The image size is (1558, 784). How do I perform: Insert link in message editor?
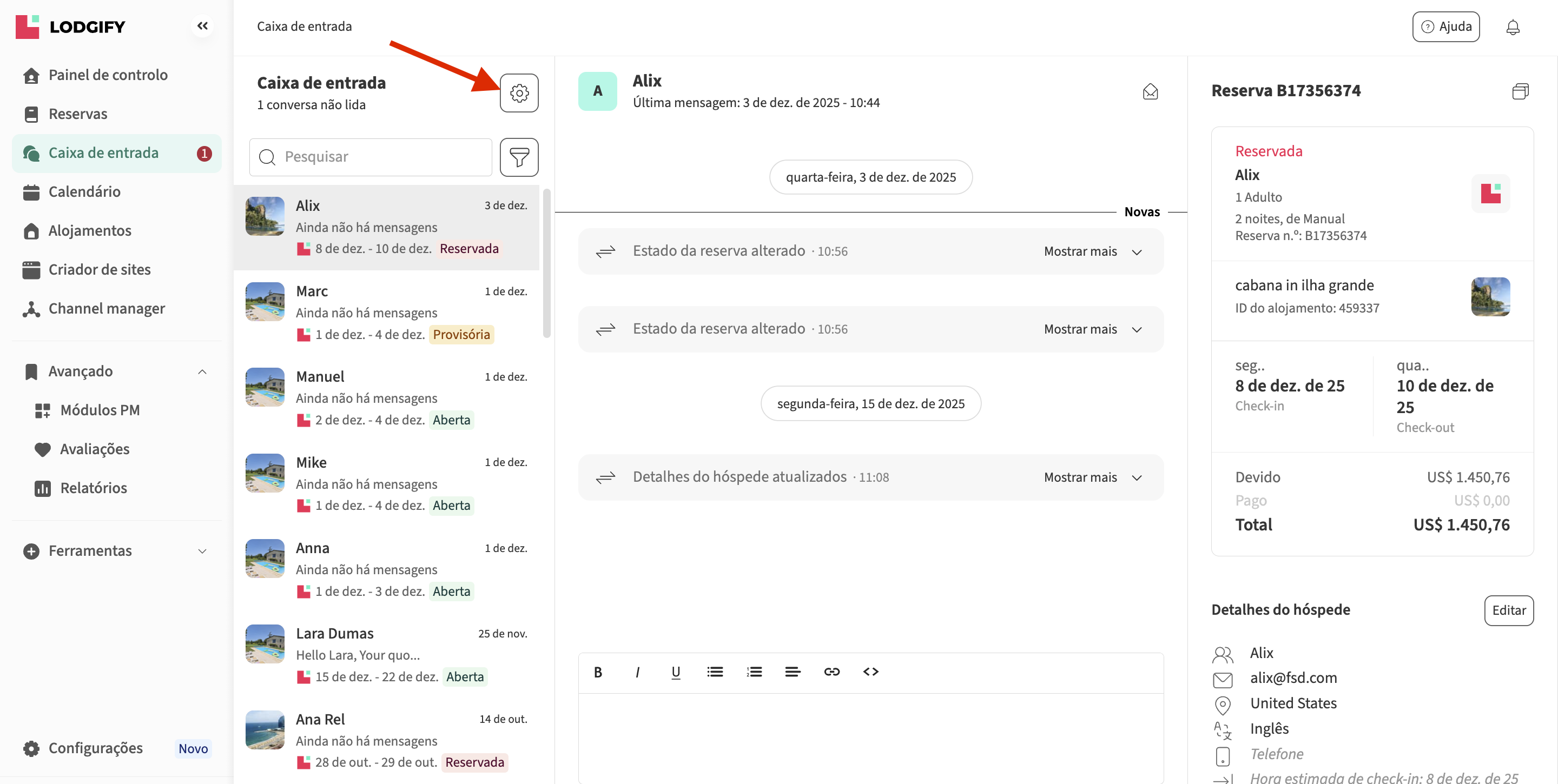pyautogui.click(x=831, y=672)
